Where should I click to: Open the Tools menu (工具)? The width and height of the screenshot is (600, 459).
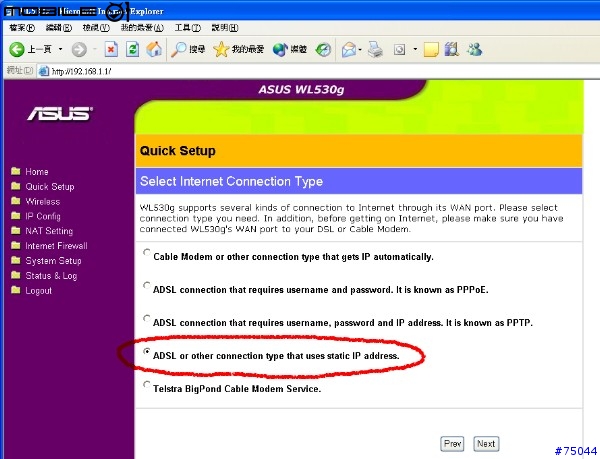[188, 28]
